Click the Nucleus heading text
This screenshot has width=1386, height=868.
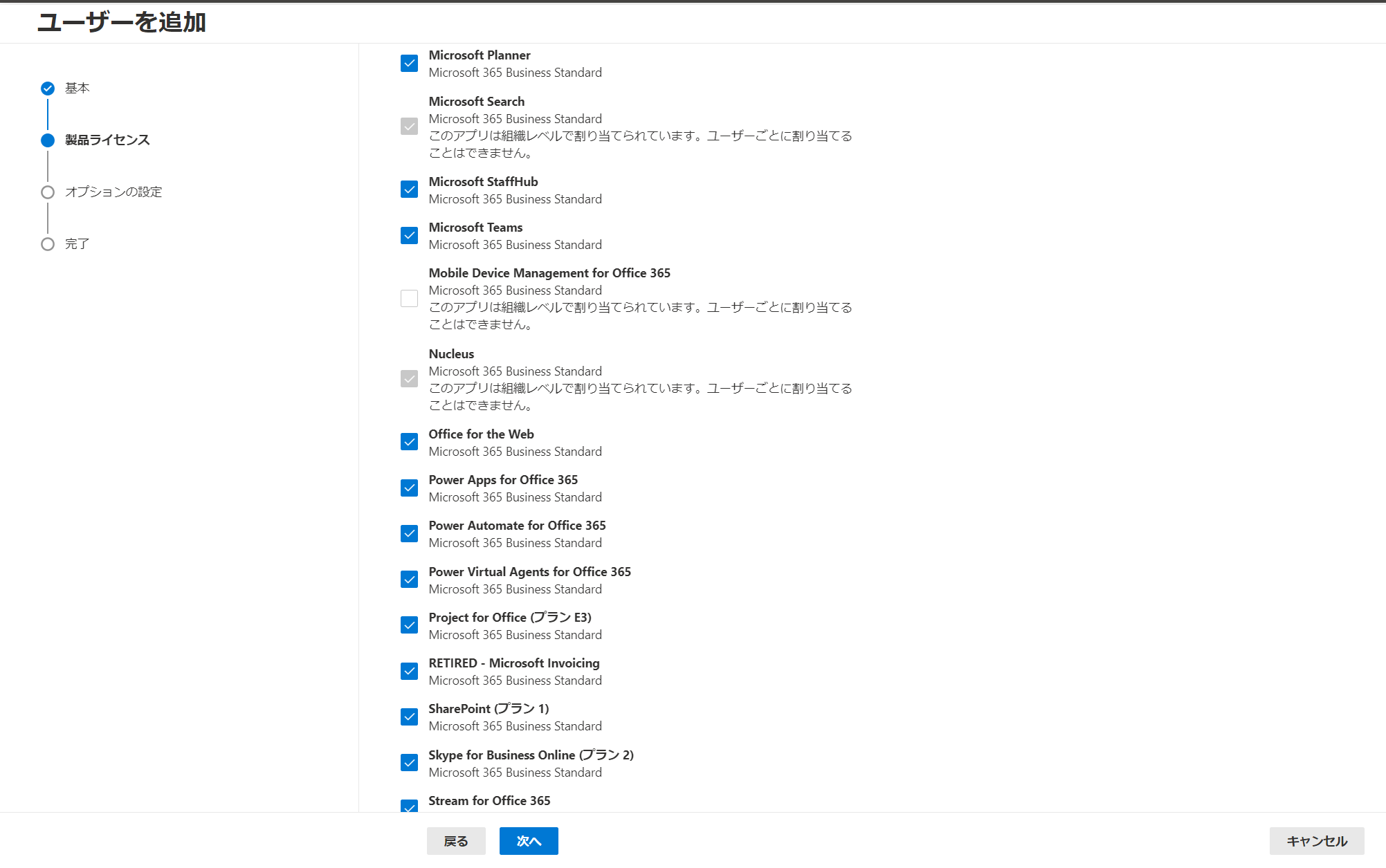pos(451,354)
